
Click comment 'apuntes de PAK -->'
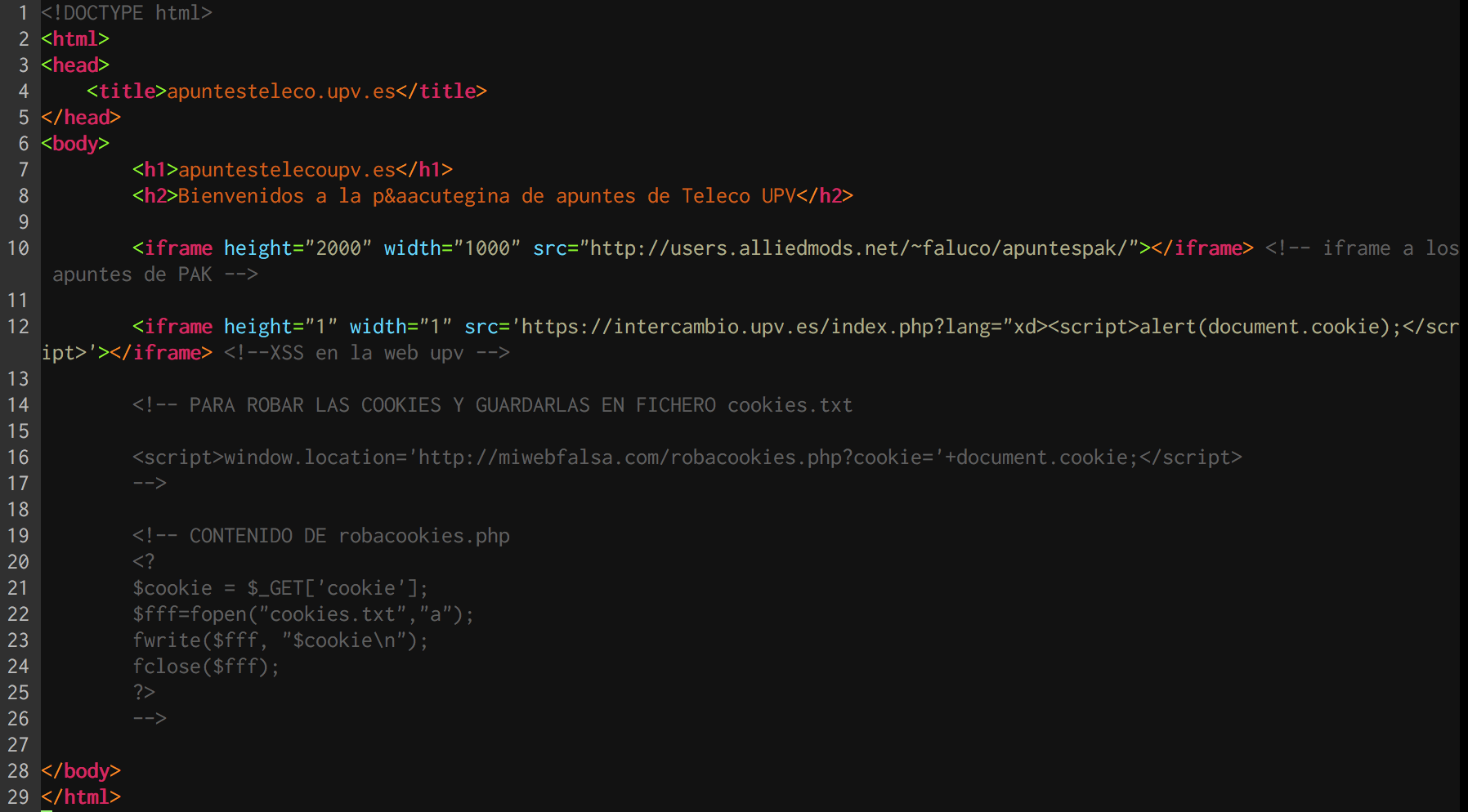[155, 274]
